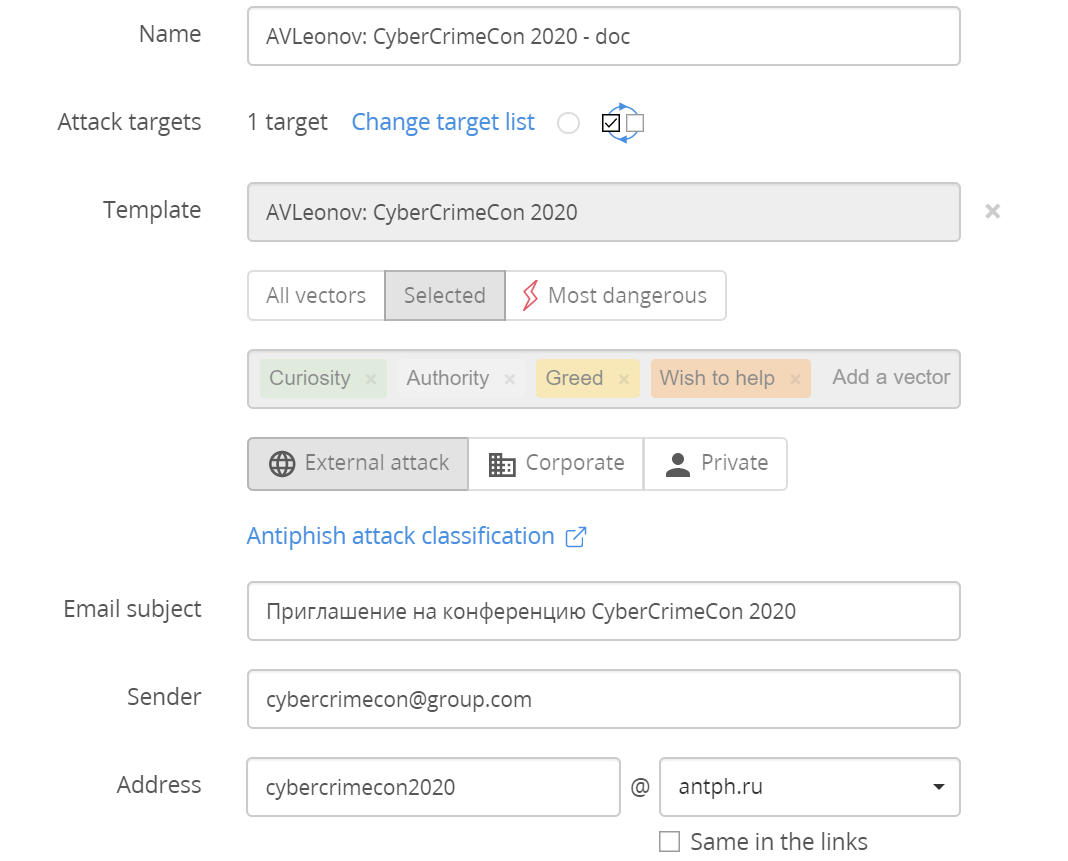Click the external link icon after classification

click(576, 537)
